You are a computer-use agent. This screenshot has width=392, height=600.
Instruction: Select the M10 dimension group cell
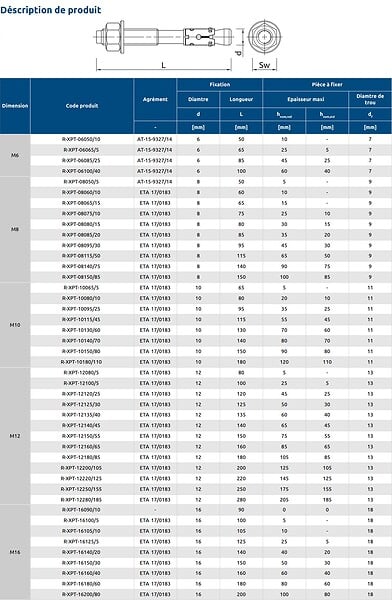pyautogui.click(x=15, y=325)
